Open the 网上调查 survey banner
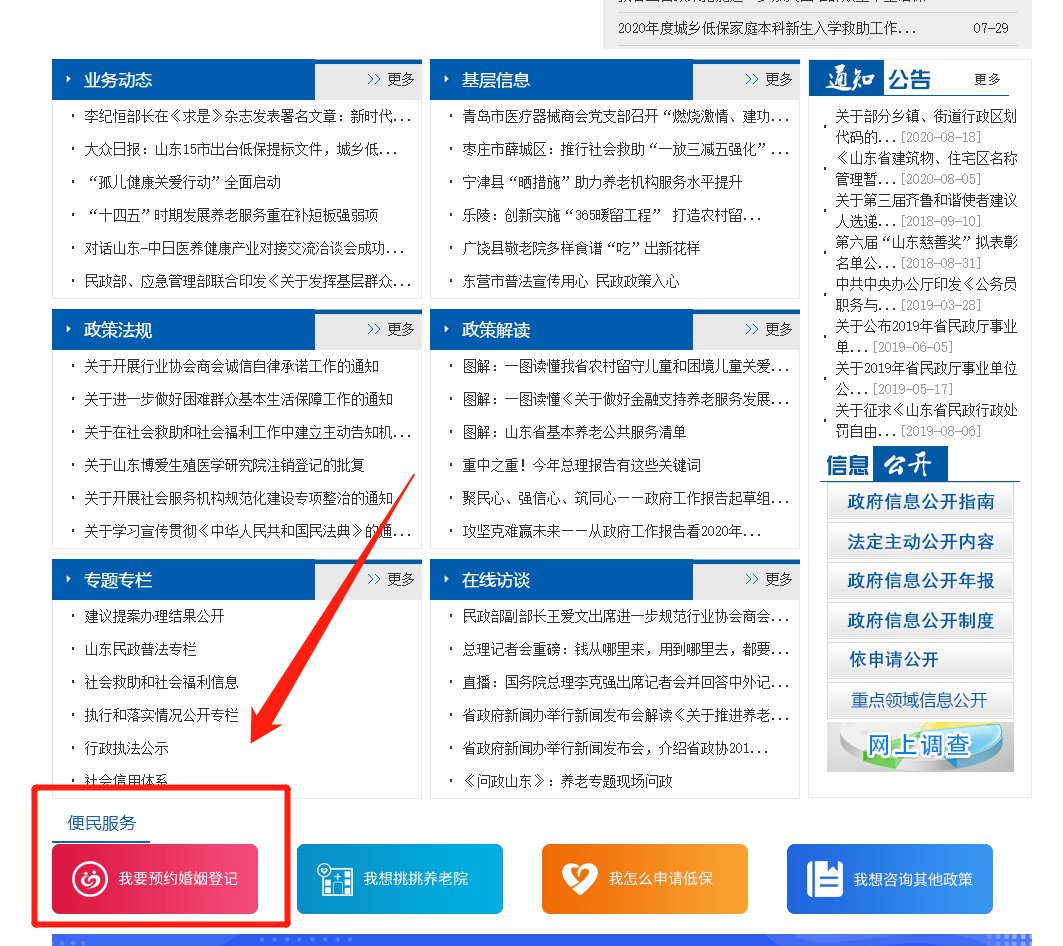 pos(920,746)
